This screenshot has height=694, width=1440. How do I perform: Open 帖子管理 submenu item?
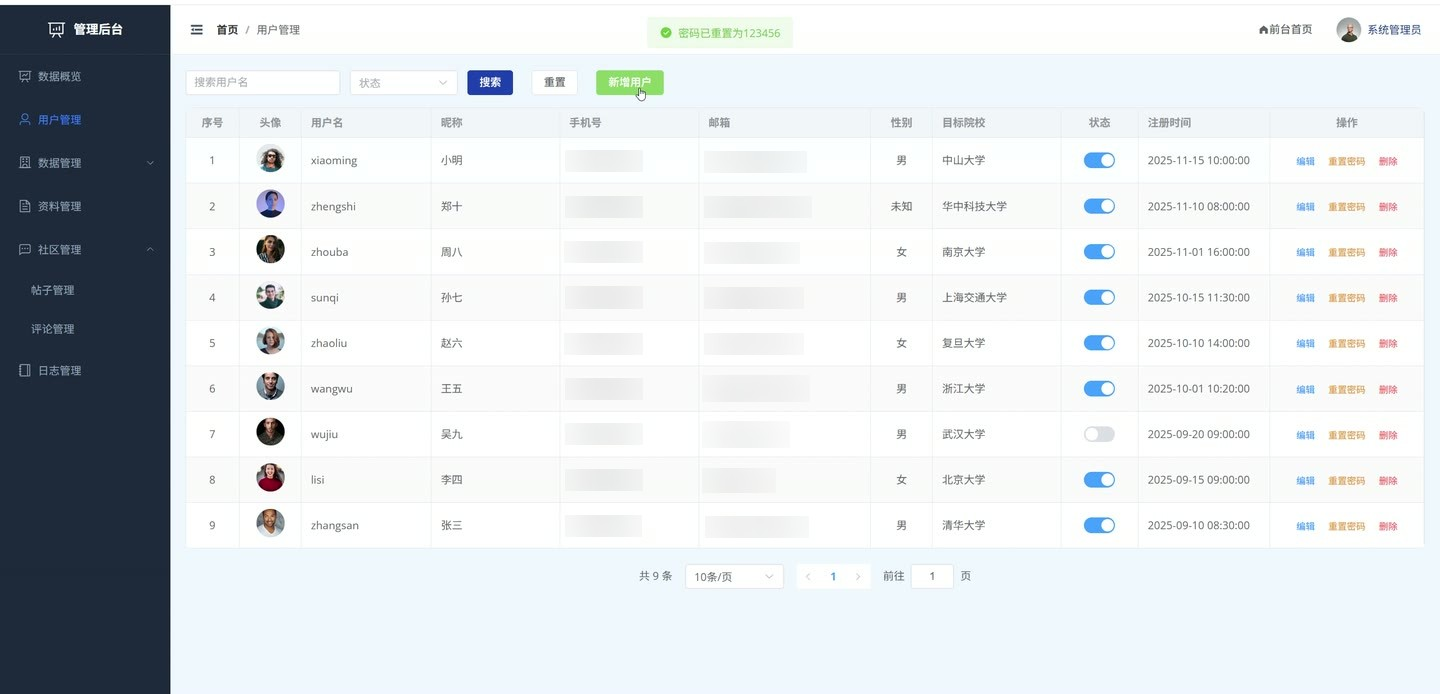[x=85, y=290]
